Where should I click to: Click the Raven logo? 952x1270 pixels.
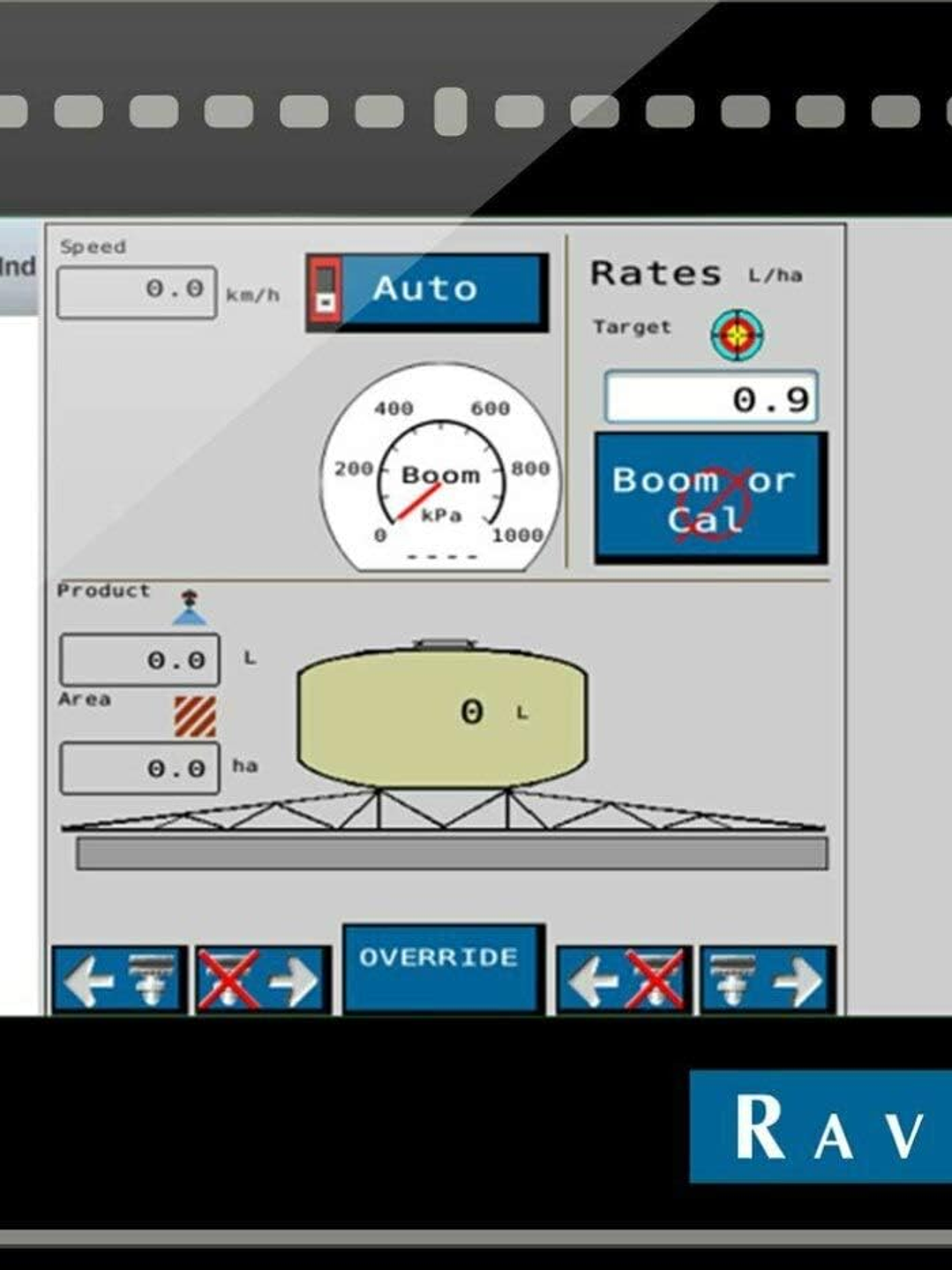click(821, 1126)
